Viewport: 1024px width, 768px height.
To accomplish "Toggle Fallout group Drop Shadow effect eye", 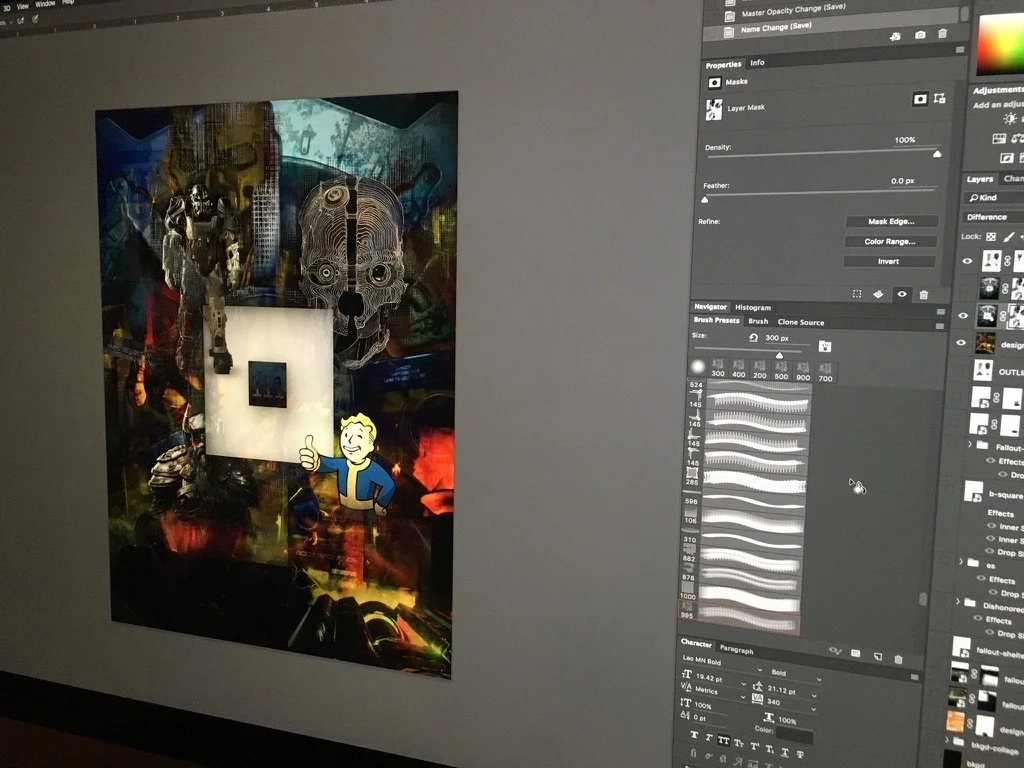I will pyautogui.click(x=1002, y=474).
